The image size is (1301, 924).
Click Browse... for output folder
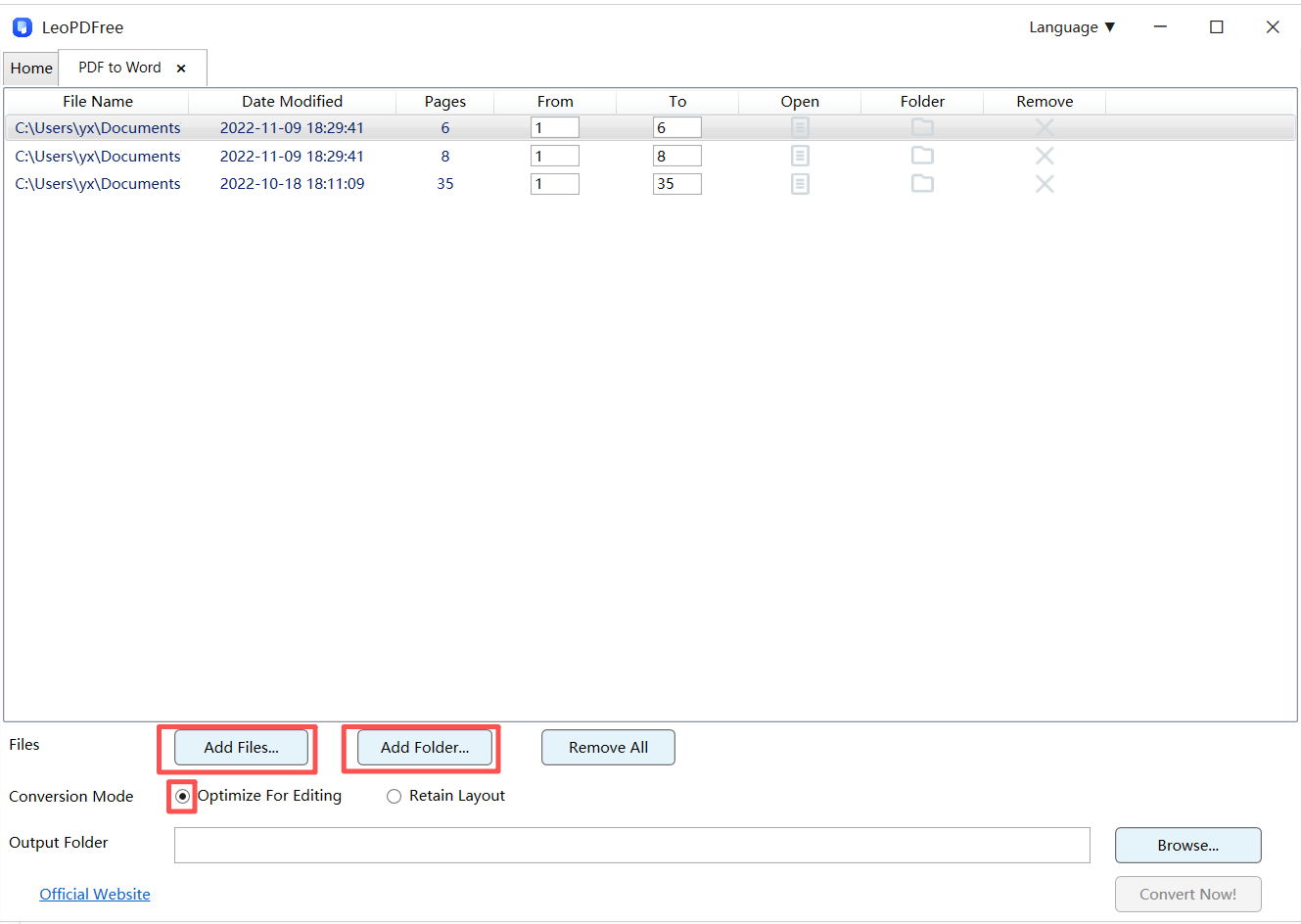pyautogui.click(x=1187, y=846)
